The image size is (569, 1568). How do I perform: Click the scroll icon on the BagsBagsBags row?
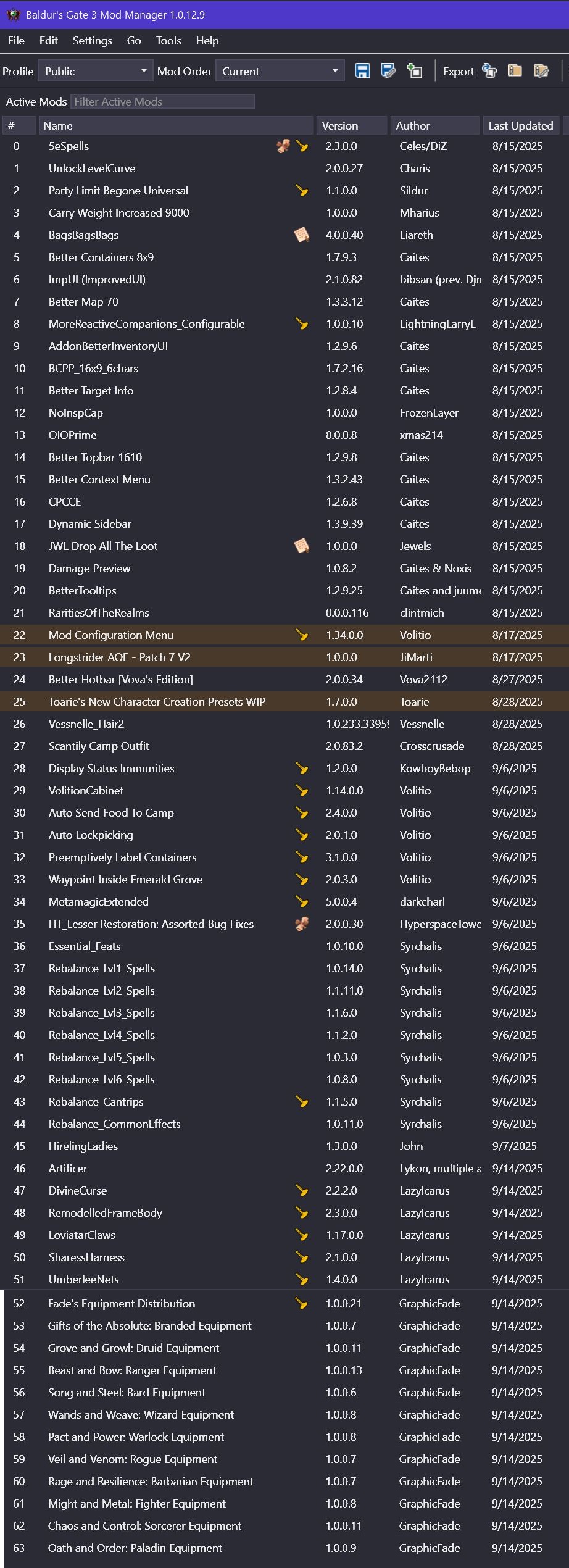pyautogui.click(x=302, y=235)
